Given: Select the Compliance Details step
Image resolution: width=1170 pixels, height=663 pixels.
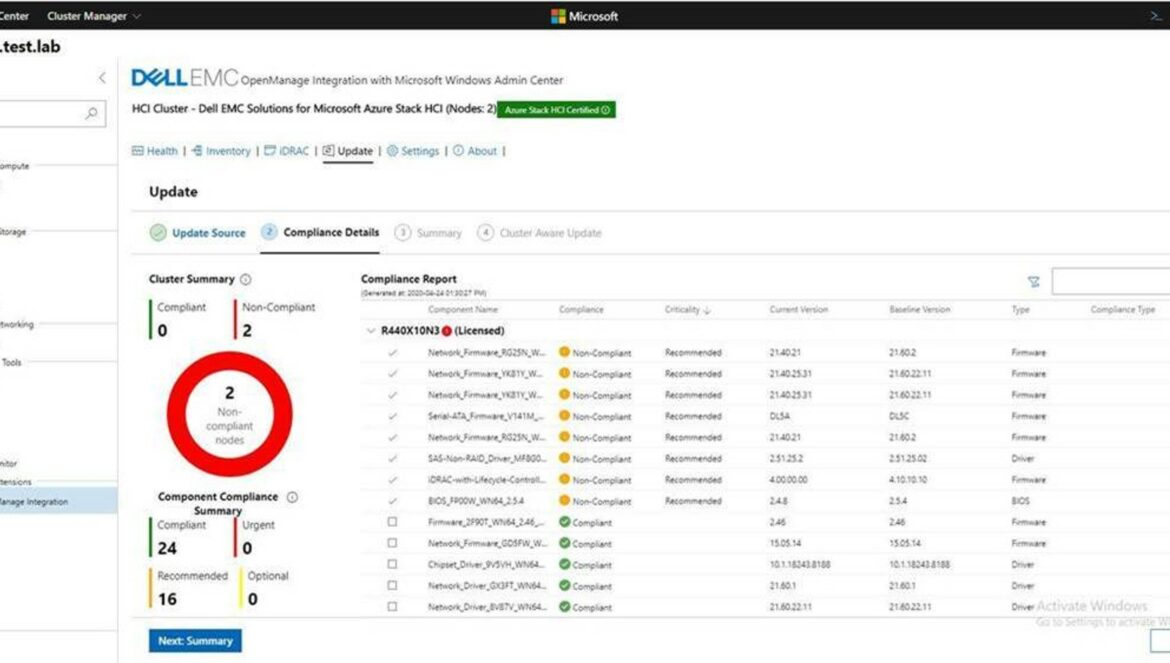Looking at the screenshot, I should pos(320,233).
